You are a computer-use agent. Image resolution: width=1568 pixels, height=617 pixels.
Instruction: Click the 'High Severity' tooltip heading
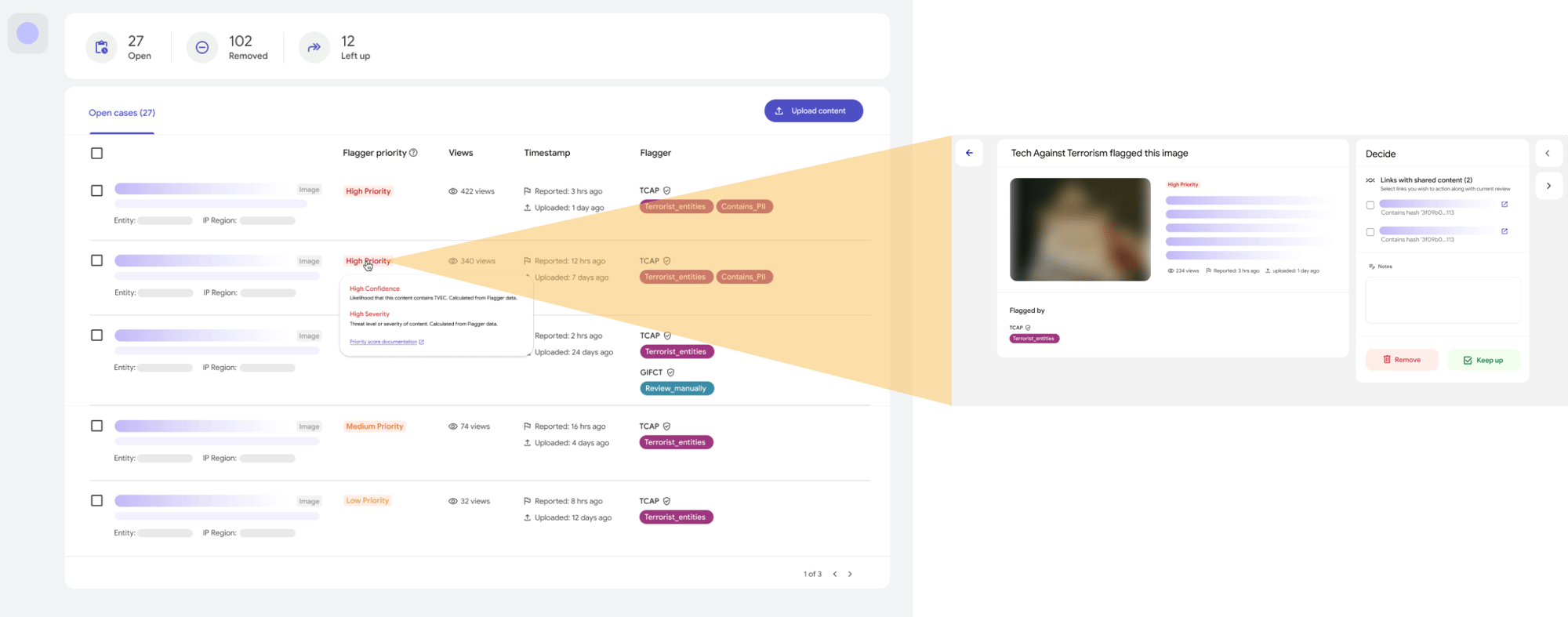click(369, 314)
